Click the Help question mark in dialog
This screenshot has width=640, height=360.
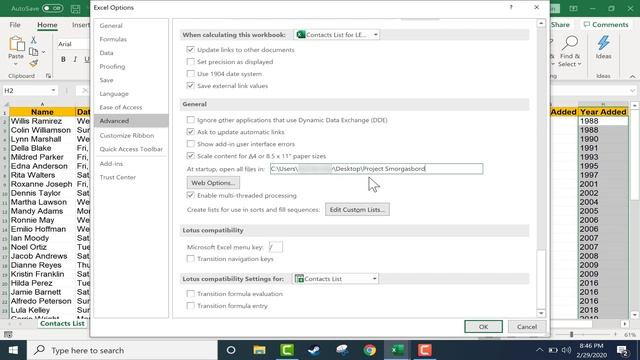511,7
